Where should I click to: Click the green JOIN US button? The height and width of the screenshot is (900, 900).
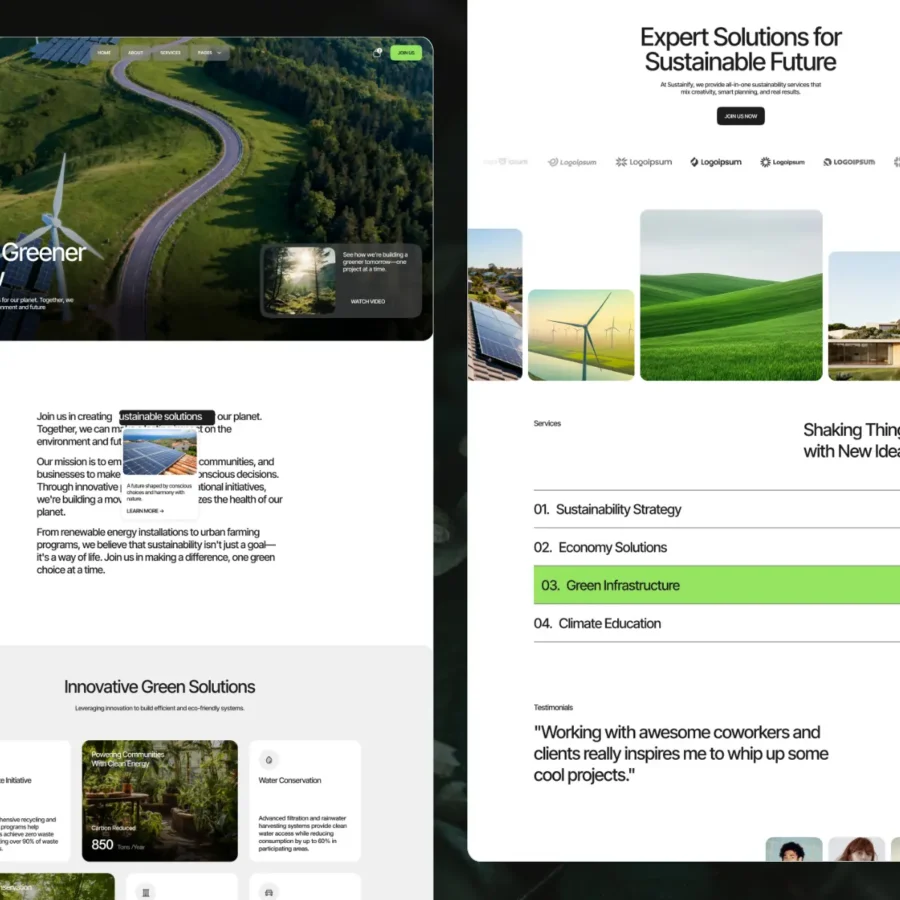406,53
